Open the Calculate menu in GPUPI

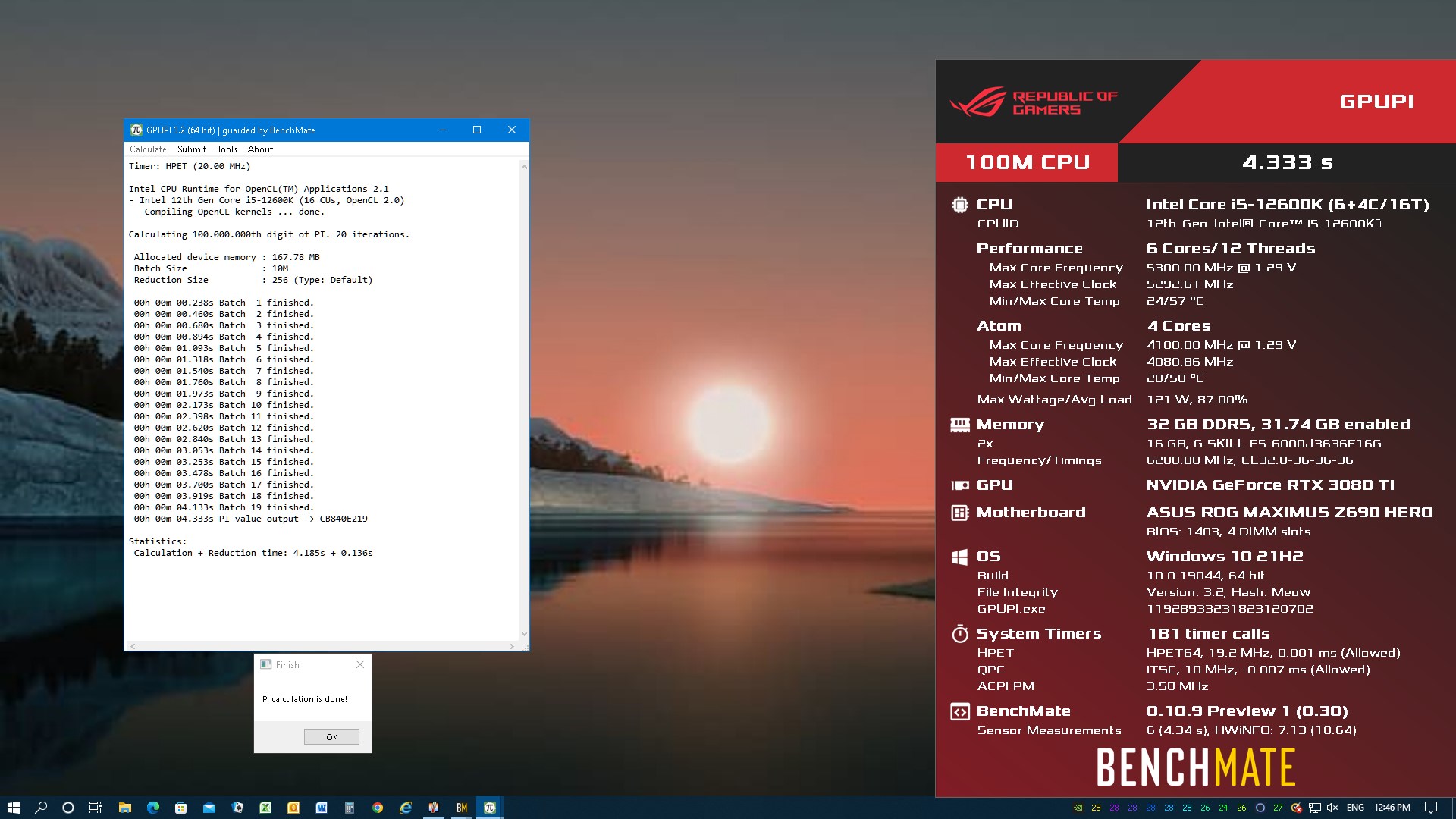pyautogui.click(x=148, y=149)
